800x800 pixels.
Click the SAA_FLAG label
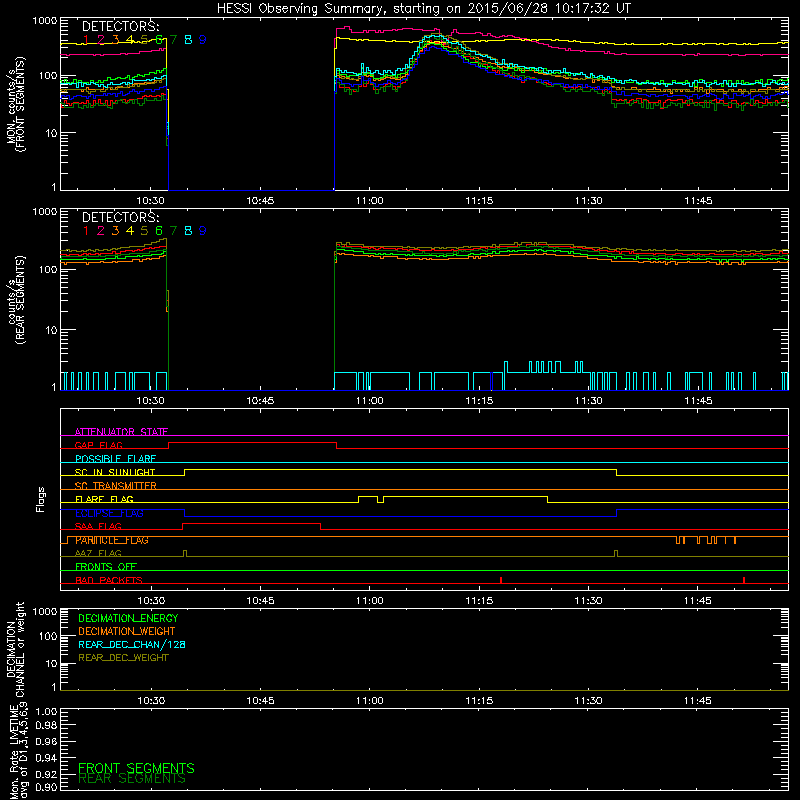pos(98,526)
